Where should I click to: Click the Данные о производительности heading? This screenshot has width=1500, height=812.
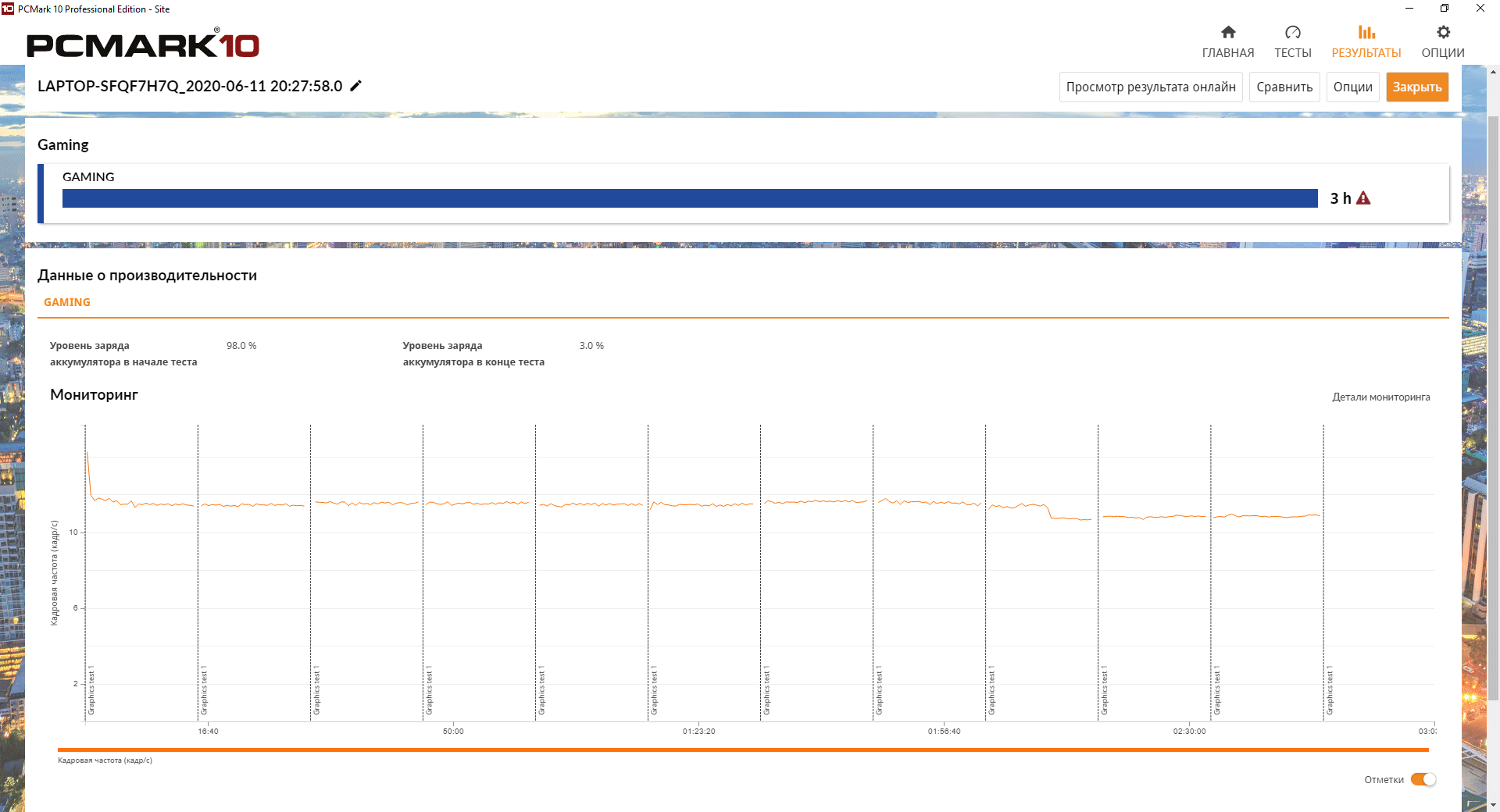coord(147,275)
